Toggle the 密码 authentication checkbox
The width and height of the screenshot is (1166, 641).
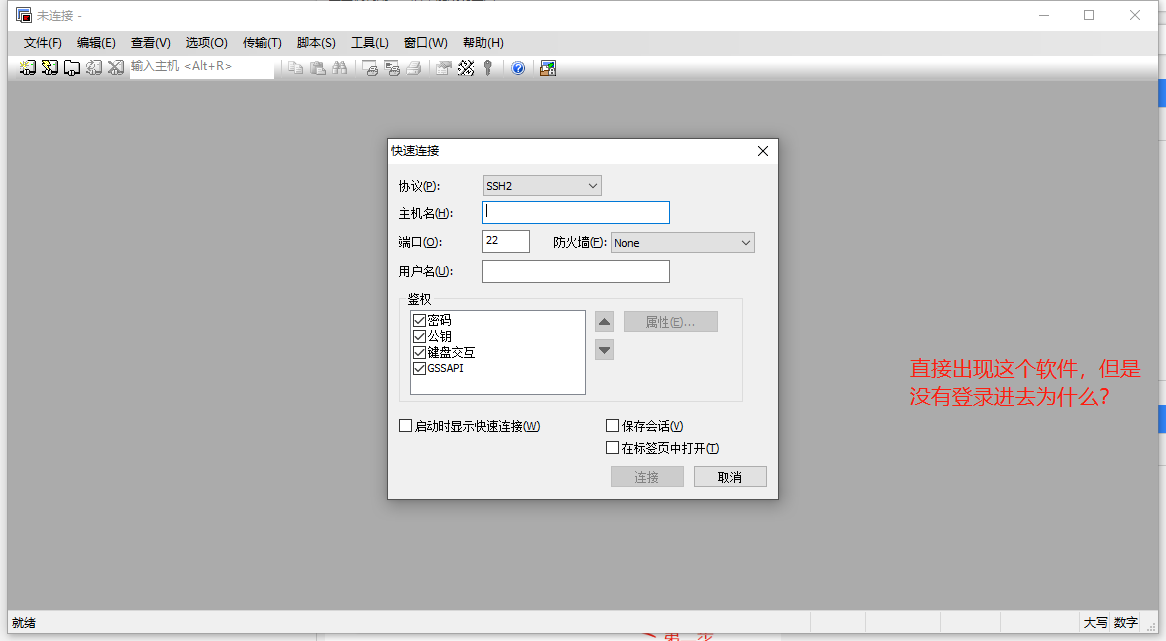(419, 320)
